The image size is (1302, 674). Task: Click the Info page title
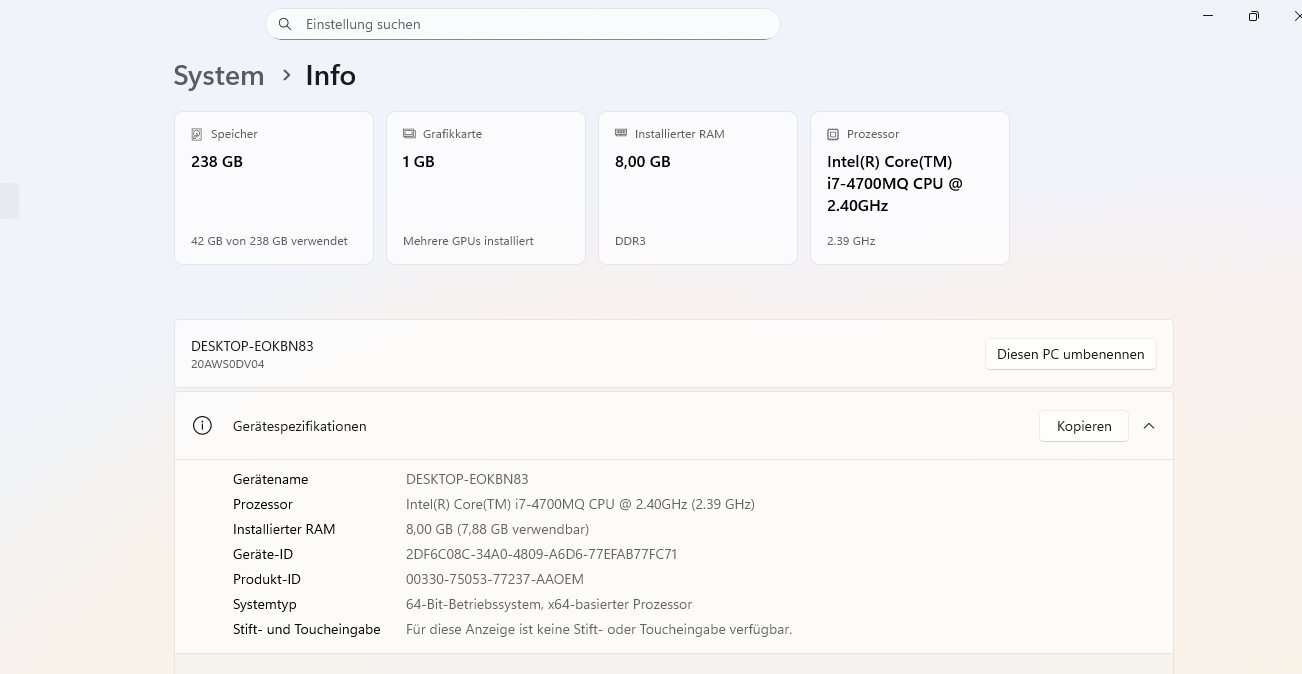click(x=331, y=76)
